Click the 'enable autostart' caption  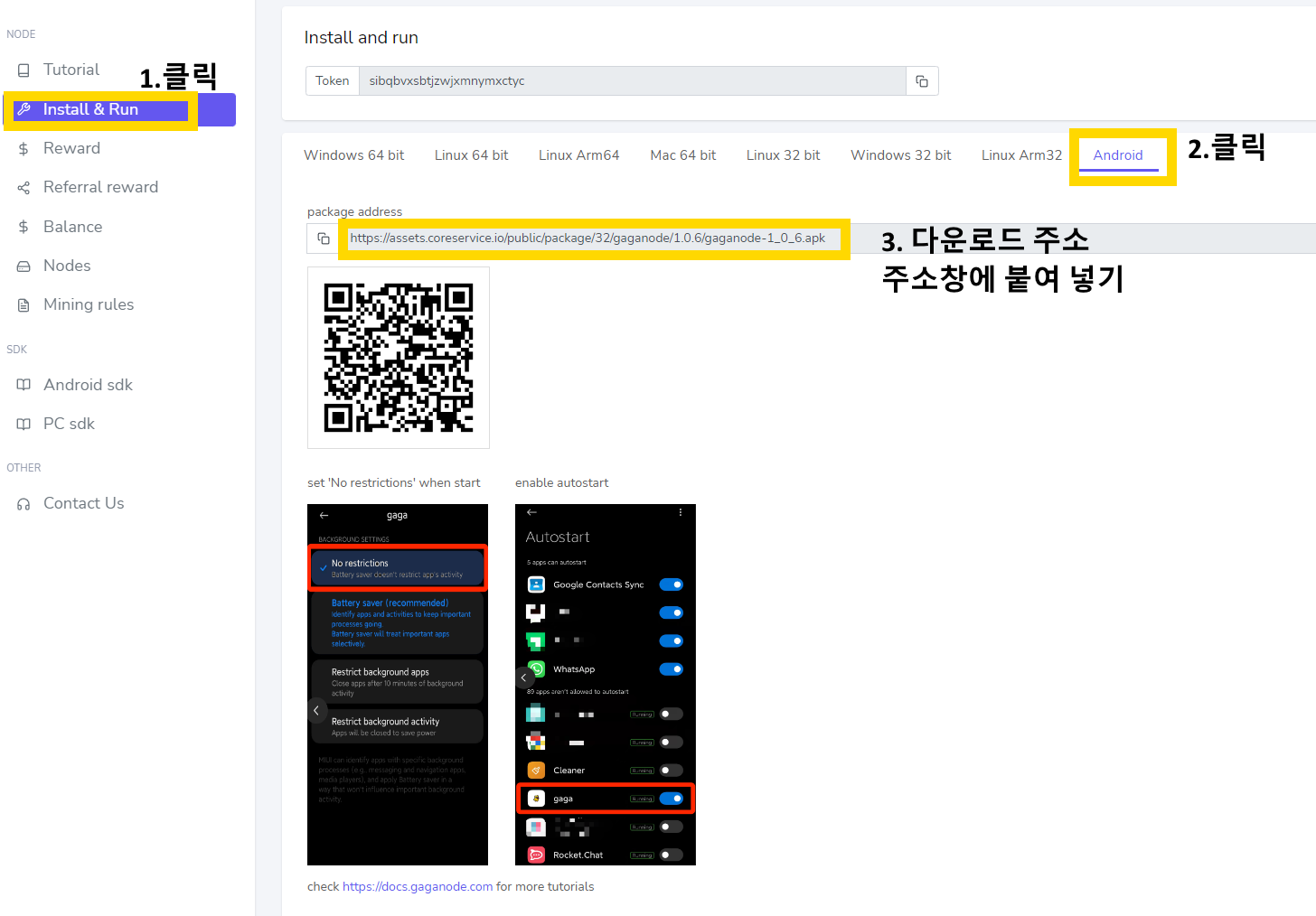(x=562, y=482)
